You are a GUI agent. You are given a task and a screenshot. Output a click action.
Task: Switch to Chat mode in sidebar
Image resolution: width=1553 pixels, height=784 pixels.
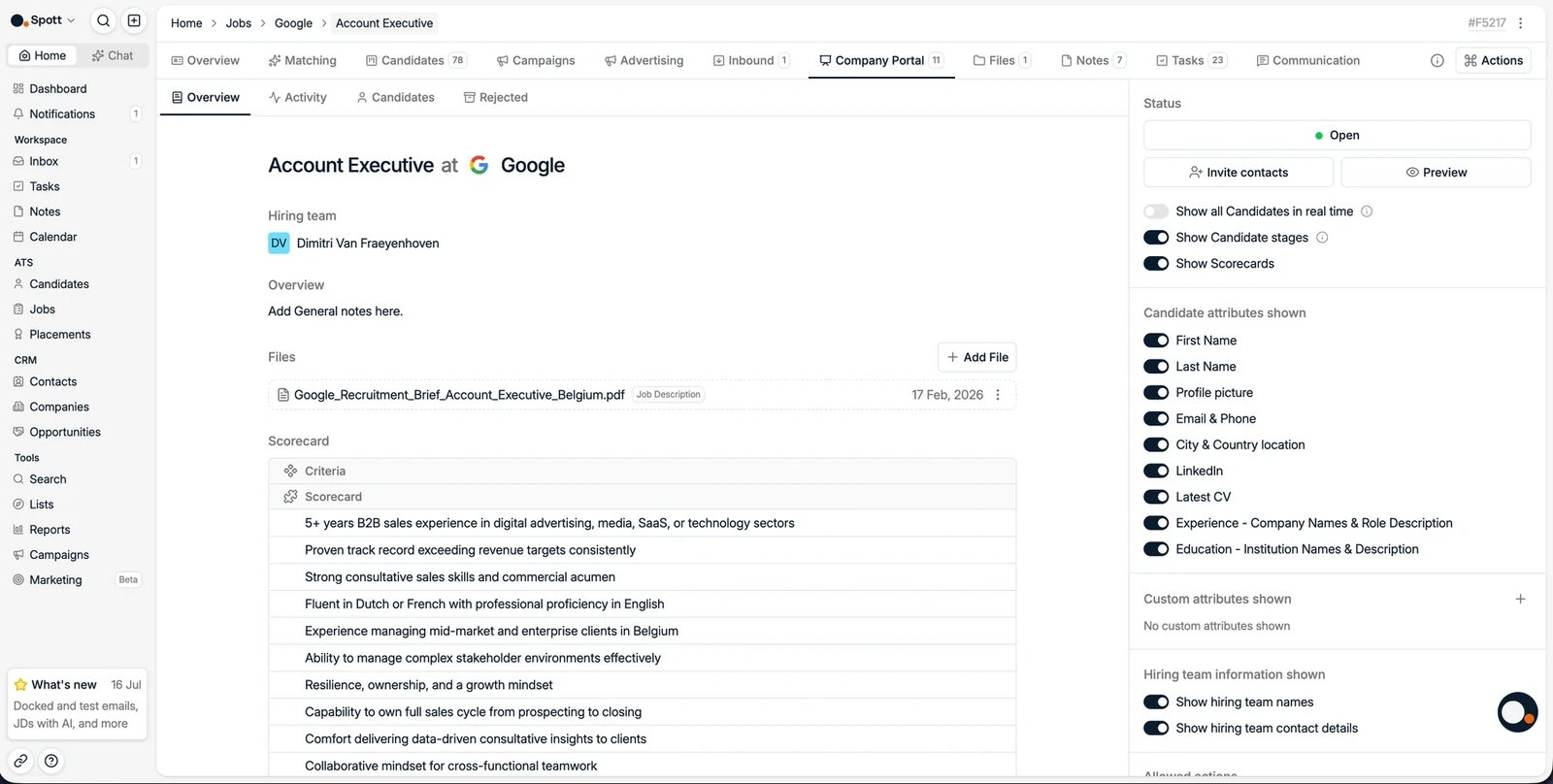[113, 55]
